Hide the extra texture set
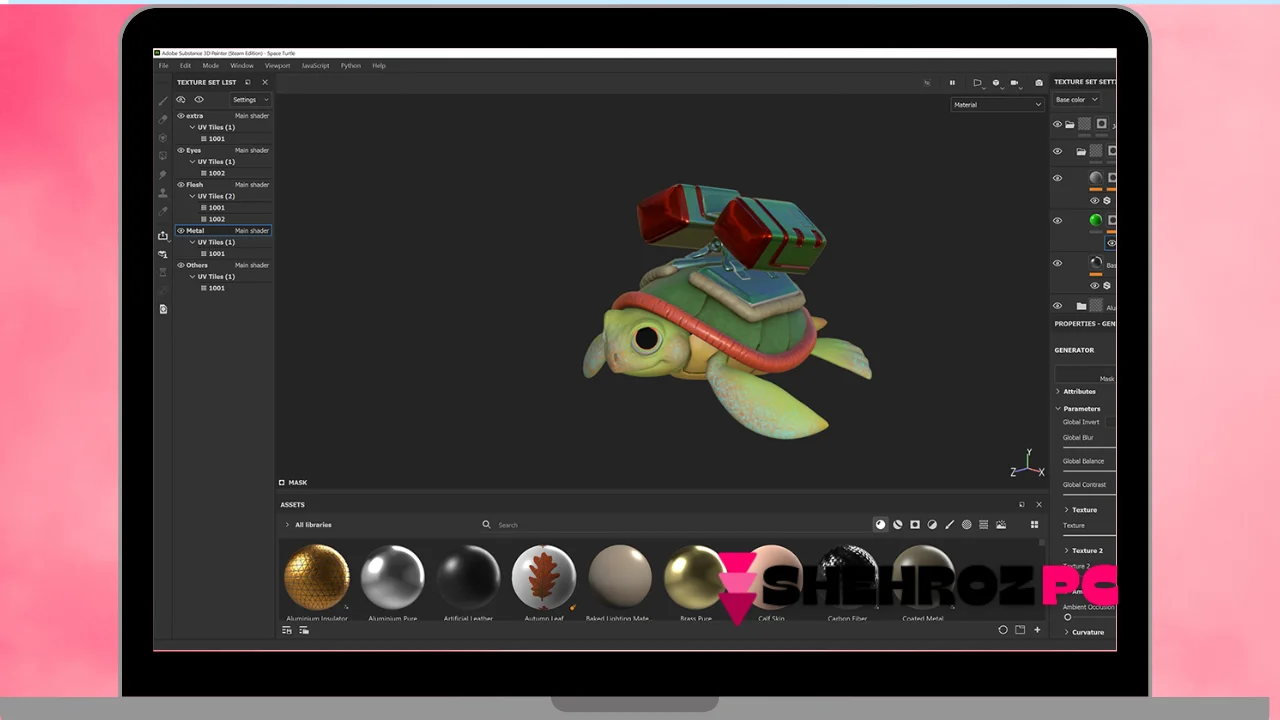The width and height of the screenshot is (1280, 720). coord(181,116)
